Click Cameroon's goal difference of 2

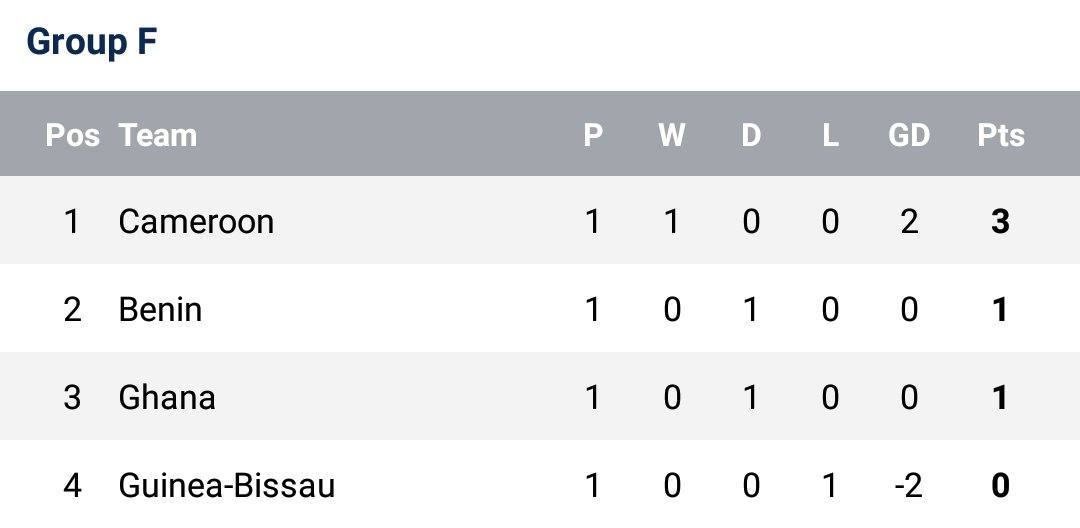pyautogui.click(x=909, y=221)
